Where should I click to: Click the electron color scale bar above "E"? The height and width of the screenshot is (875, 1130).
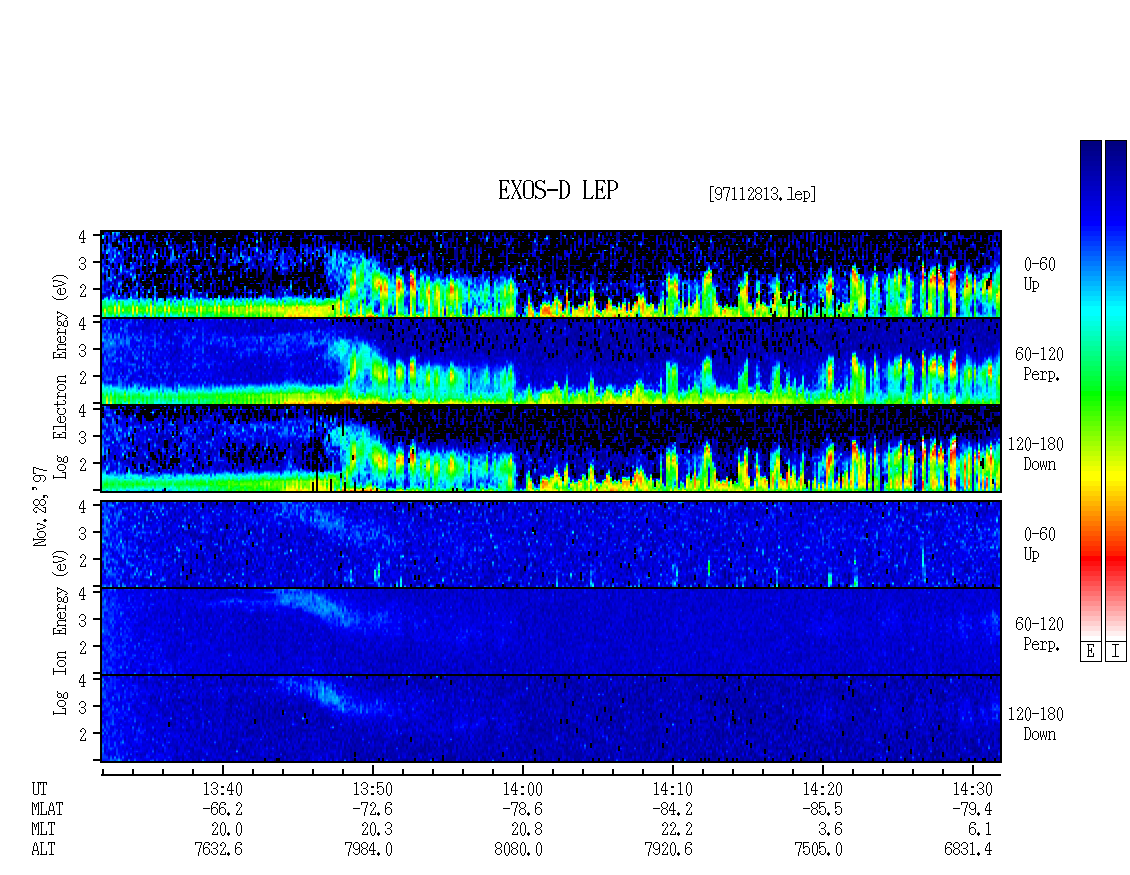coord(1090,390)
